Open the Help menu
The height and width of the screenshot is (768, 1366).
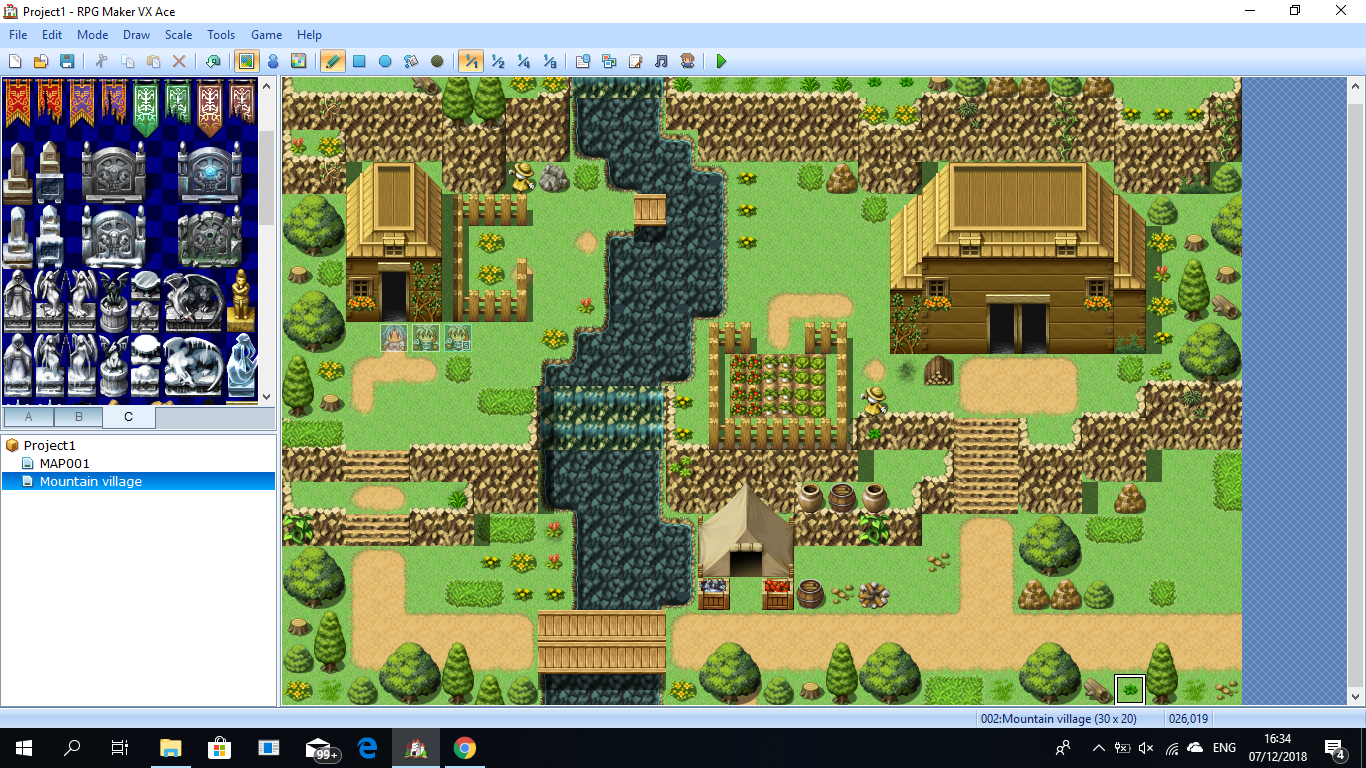tap(310, 35)
